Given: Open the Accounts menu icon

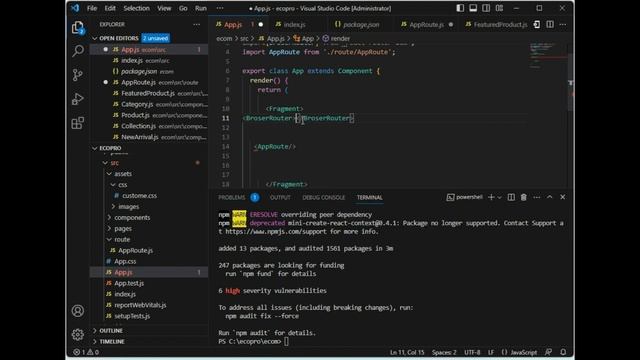Looking at the screenshot, I should click(78, 311).
